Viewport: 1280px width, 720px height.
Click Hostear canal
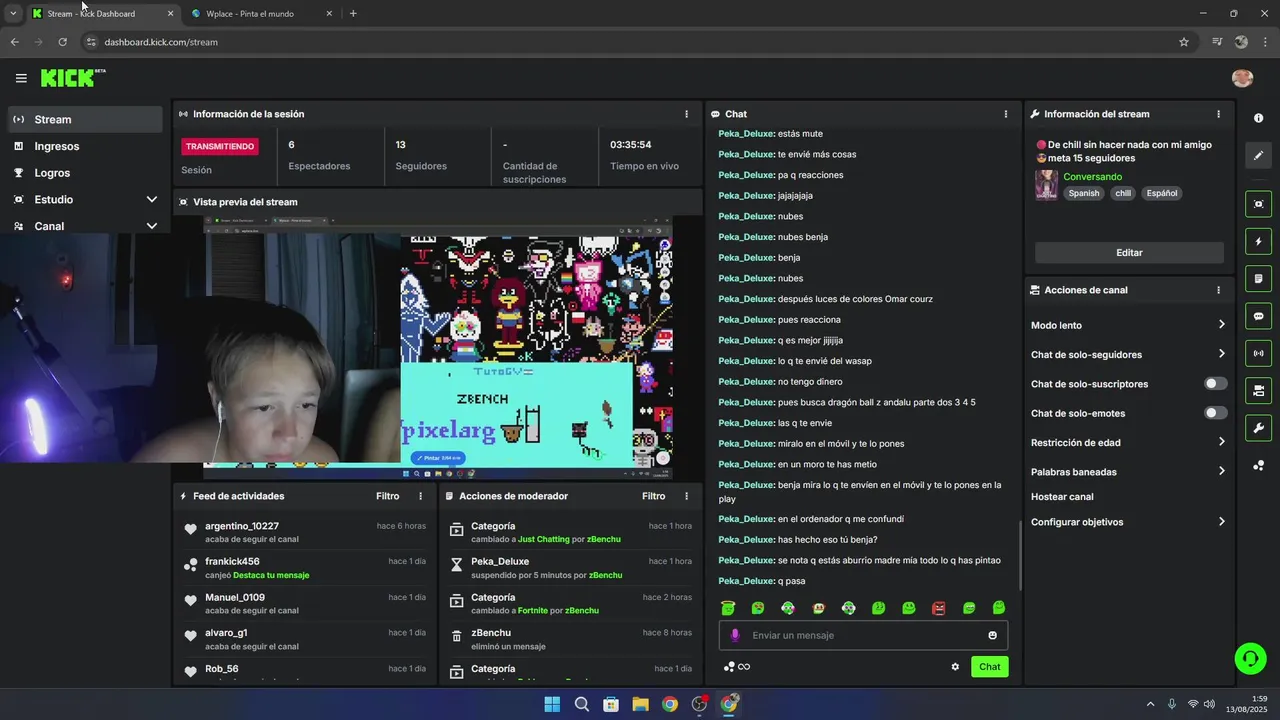click(1062, 497)
